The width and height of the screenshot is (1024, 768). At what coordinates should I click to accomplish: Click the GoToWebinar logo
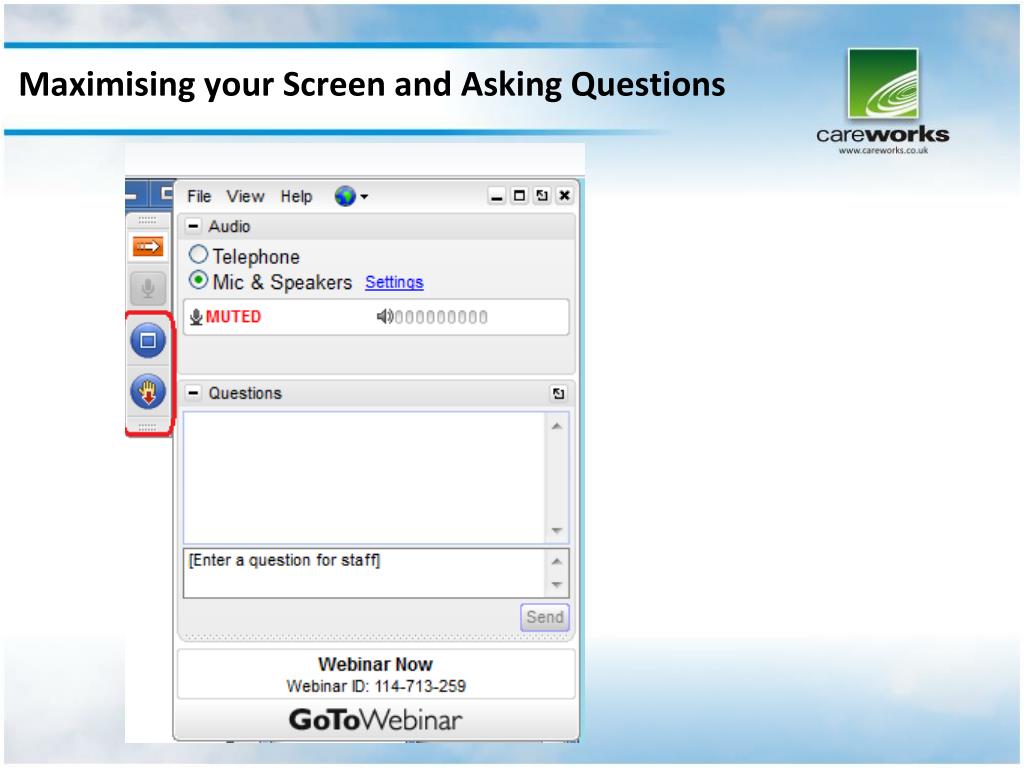(x=376, y=720)
